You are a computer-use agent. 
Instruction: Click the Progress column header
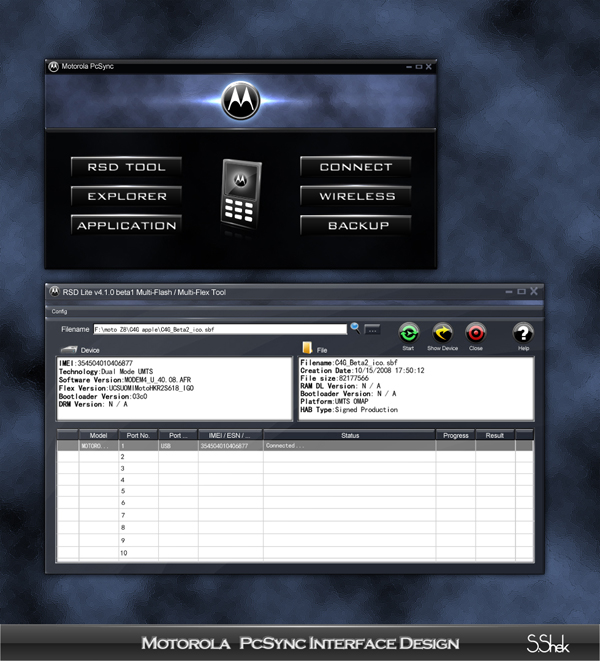point(455,435)
